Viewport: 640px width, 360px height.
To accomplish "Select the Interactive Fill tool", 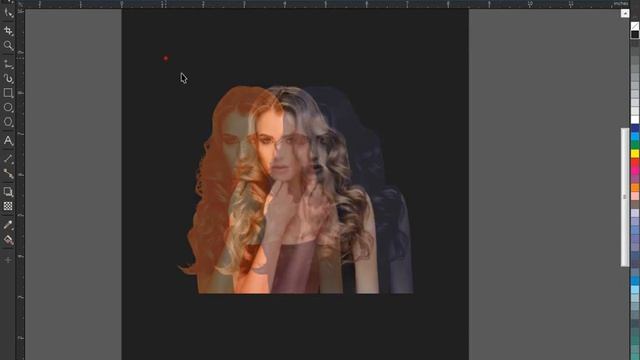I will pos(8,240).
